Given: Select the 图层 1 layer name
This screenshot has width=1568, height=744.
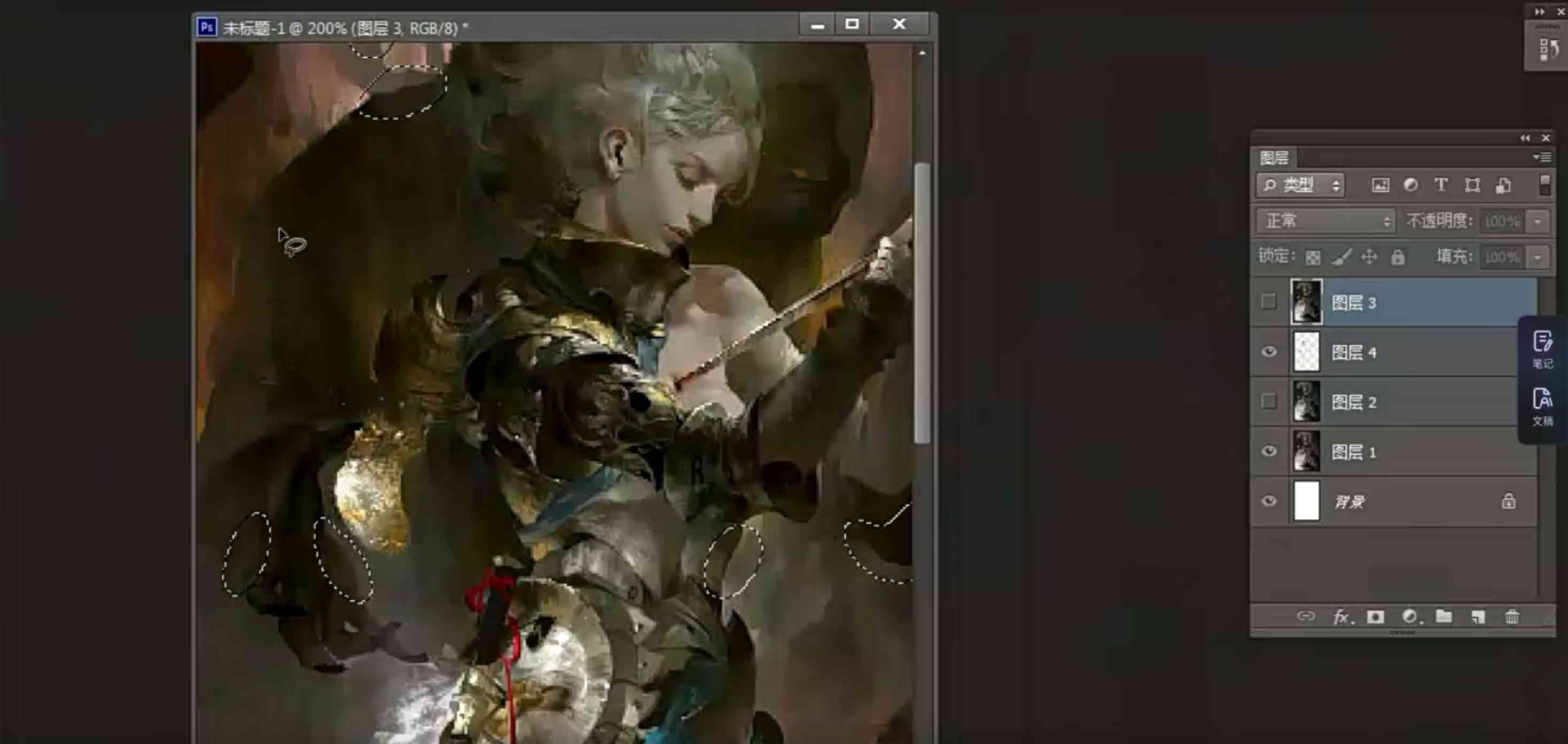Looking at the screenshot, I should (1354, 452).
